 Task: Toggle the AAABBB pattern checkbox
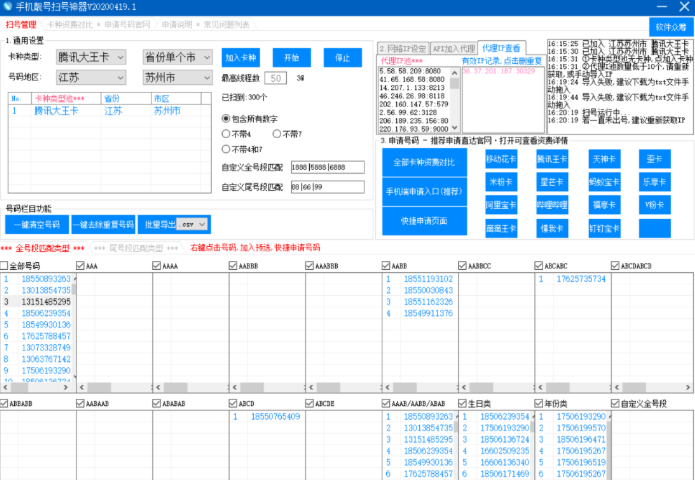tap(309, 266)
